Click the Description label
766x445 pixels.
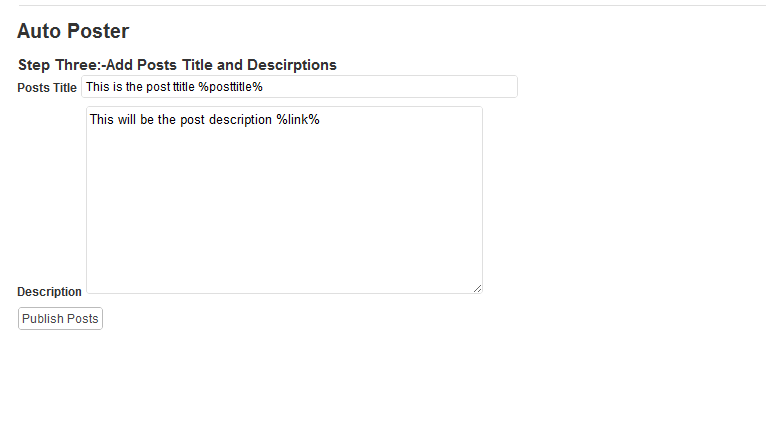click(x=49, y=292)
